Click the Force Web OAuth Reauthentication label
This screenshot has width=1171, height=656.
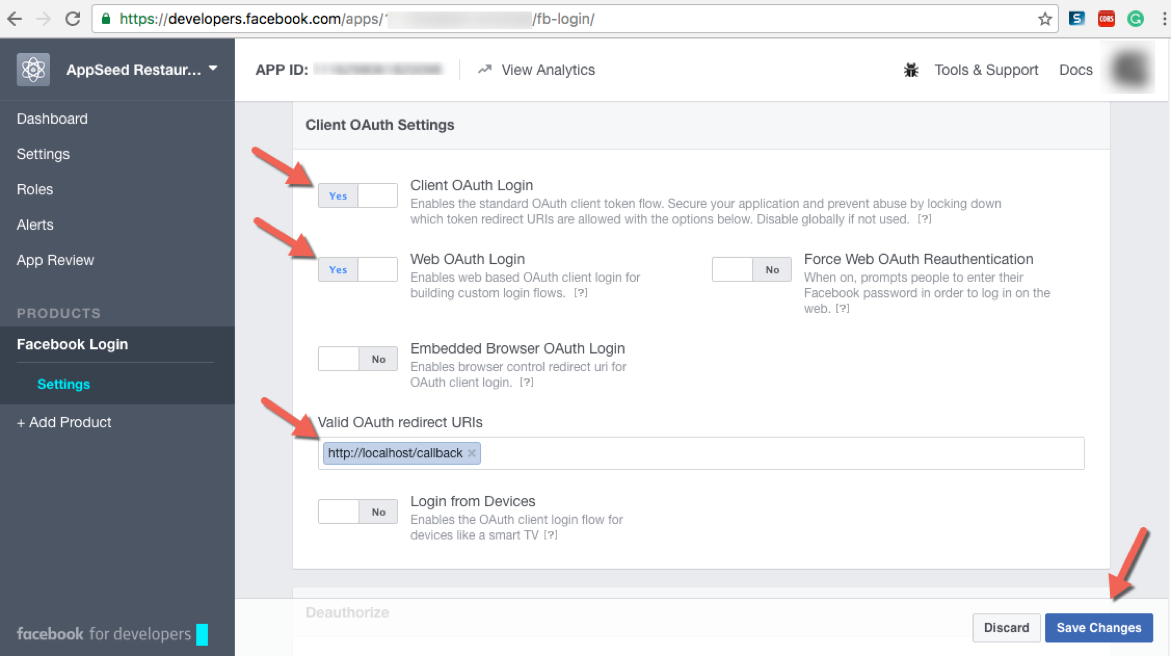pos(919,259)
